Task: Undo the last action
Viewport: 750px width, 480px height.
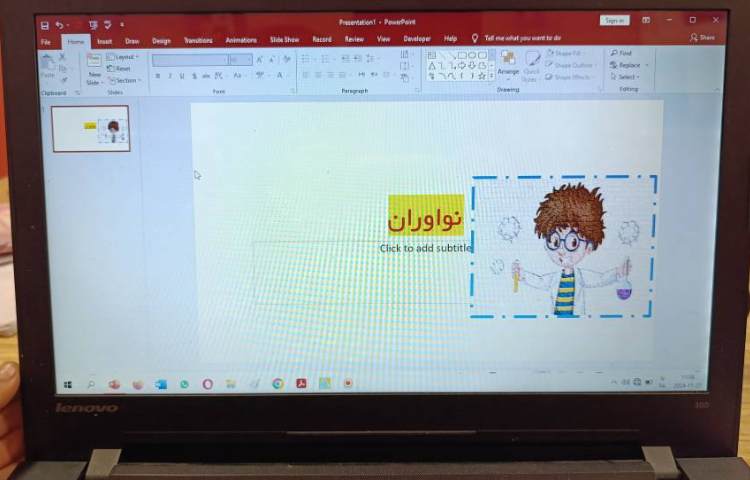Action: coord(59,25)
